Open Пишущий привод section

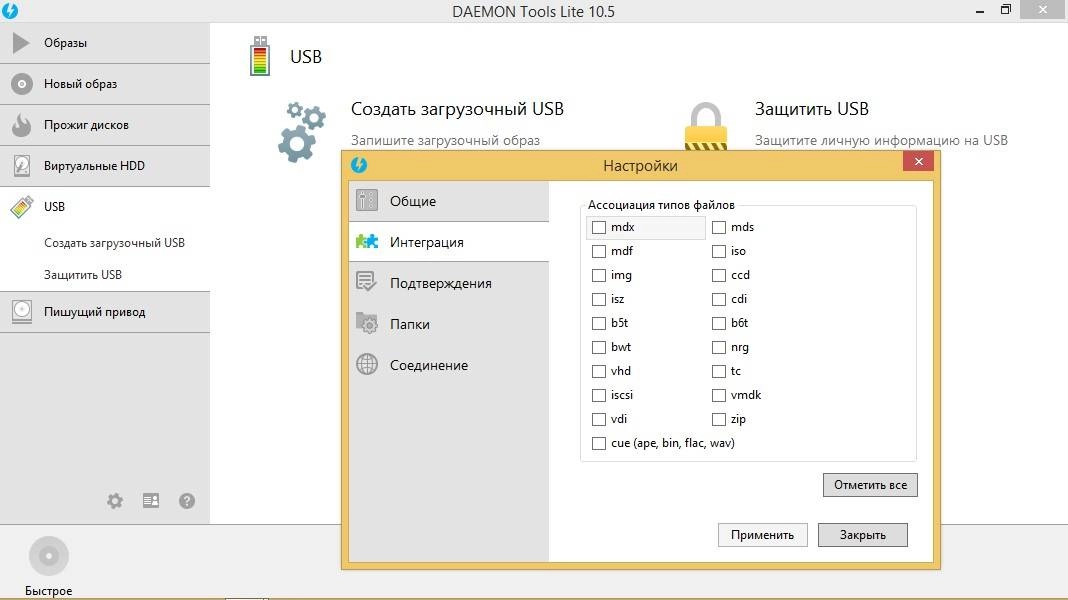point(105,312)
